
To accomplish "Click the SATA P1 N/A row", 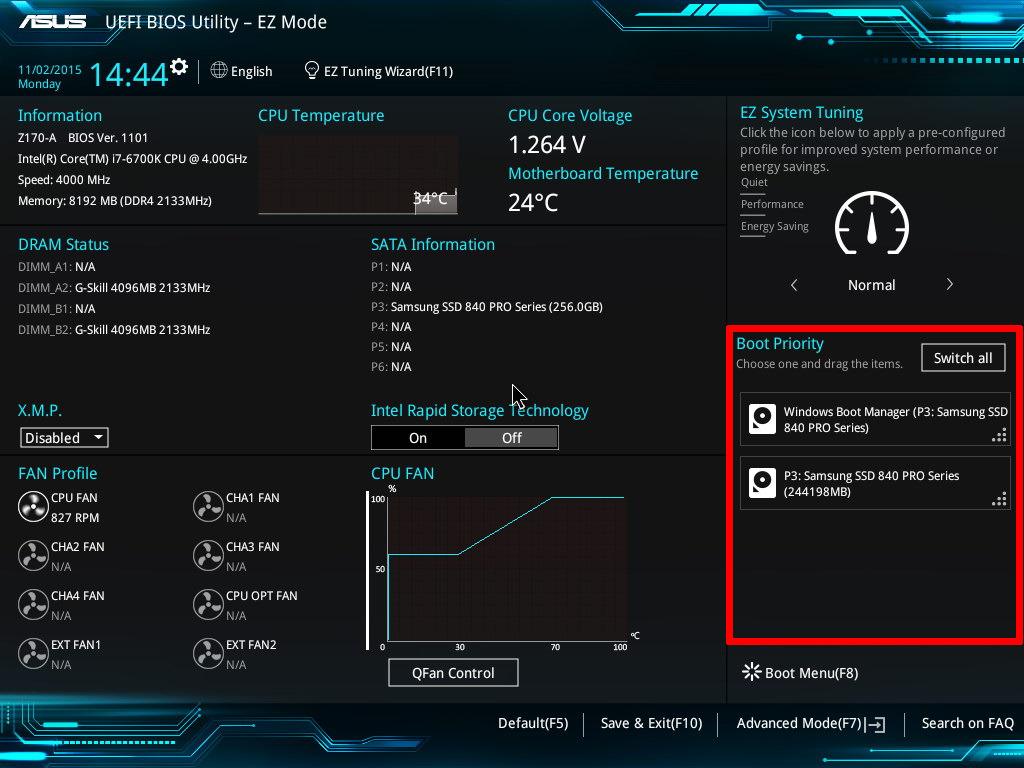I will 391,266.
